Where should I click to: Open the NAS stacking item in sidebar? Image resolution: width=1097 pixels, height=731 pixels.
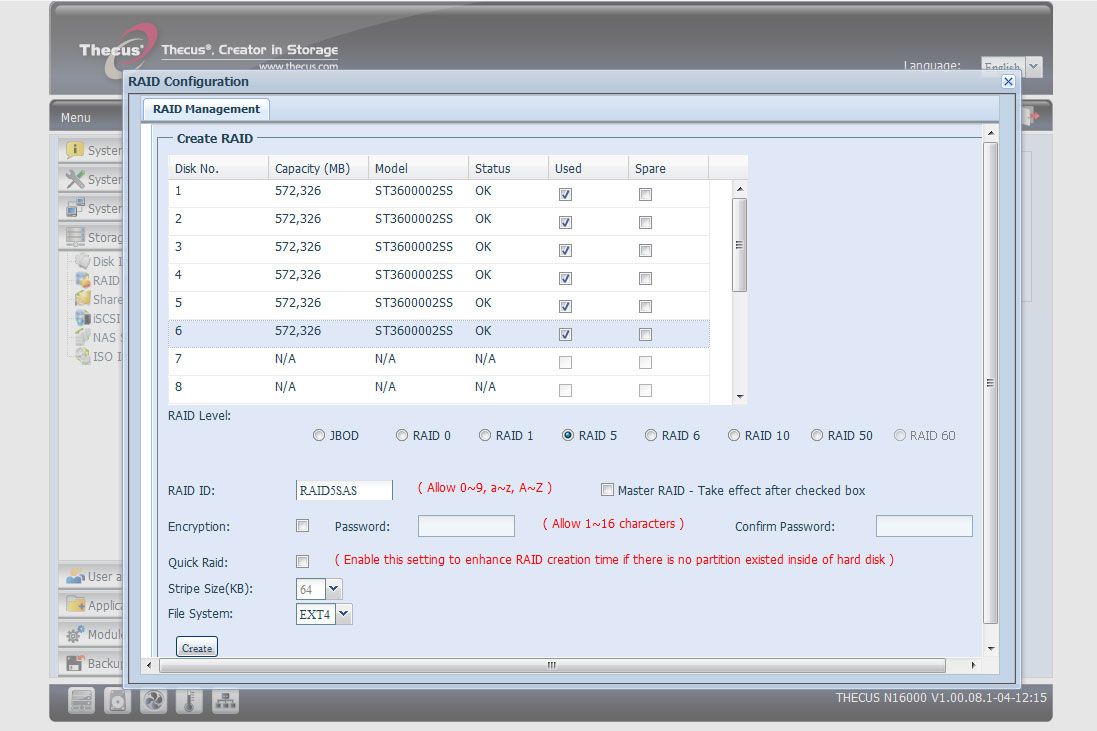coord(99,337)
